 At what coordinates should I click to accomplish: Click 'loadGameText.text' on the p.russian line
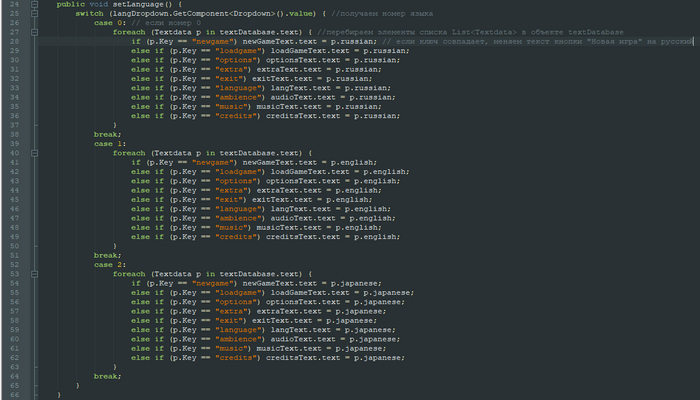[x=310, y=51]
